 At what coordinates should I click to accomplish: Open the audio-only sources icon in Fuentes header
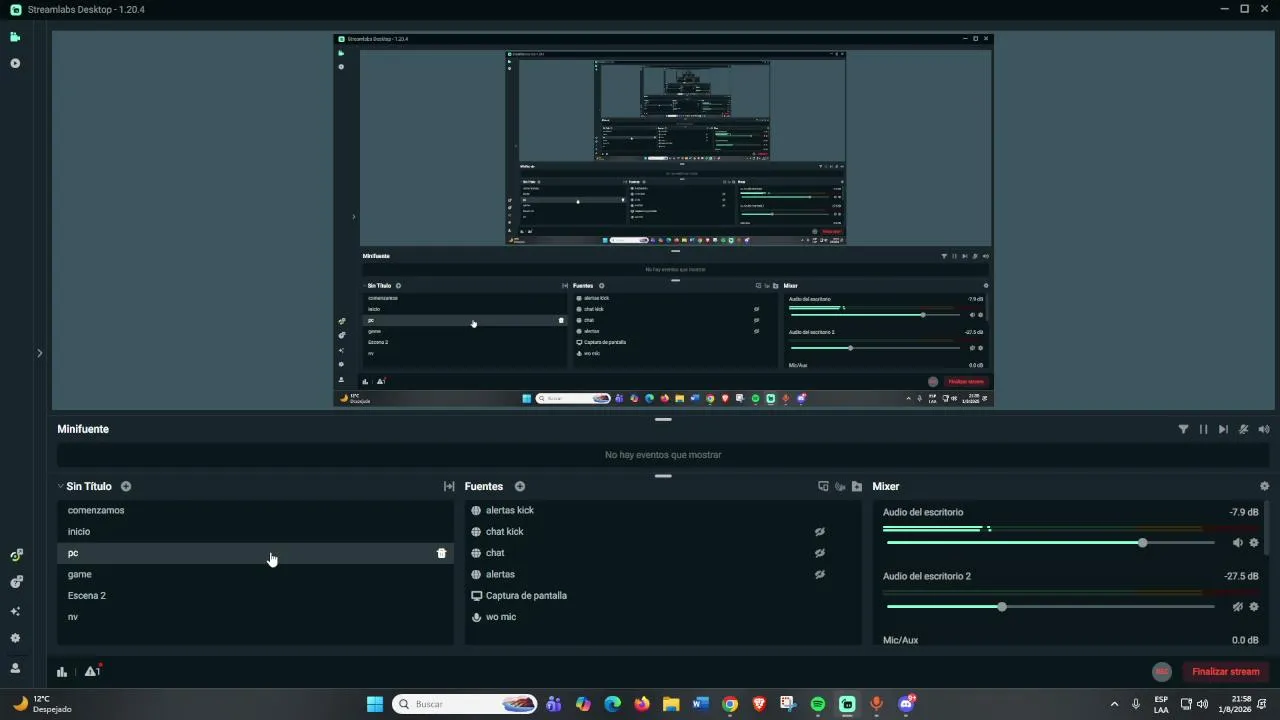pos(840,487)
